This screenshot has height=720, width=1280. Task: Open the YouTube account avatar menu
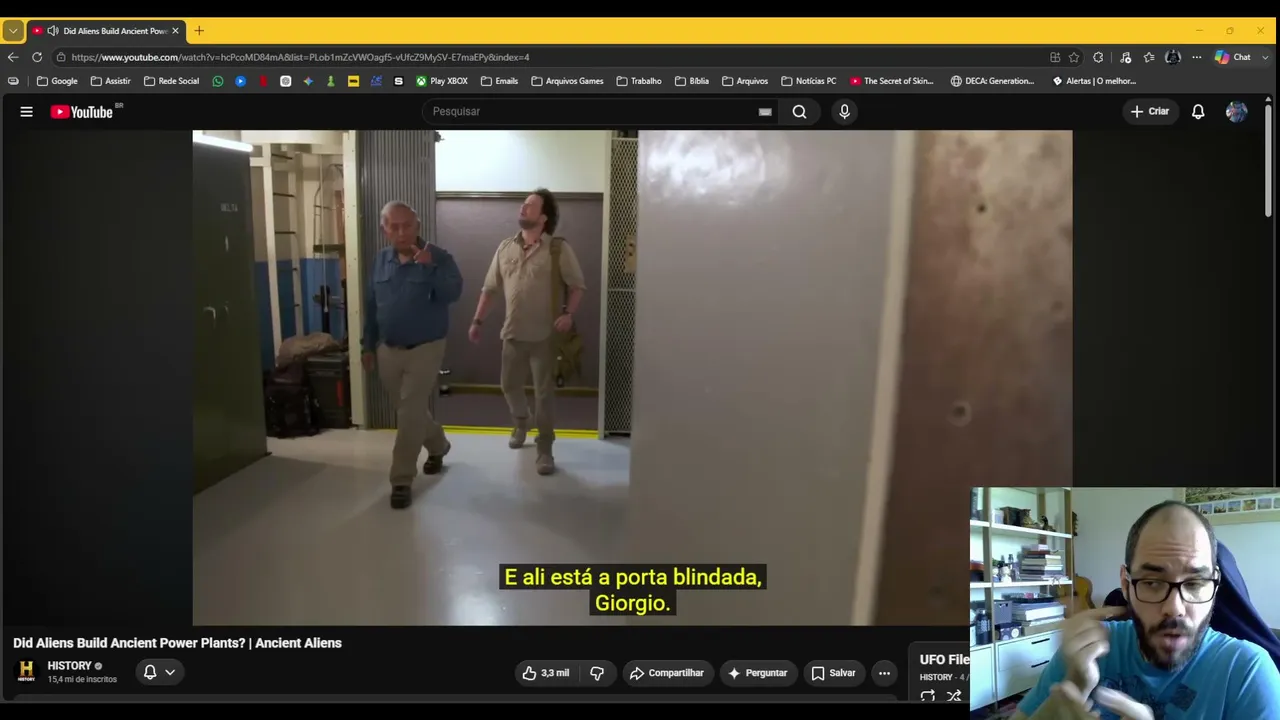[1237, 112]
